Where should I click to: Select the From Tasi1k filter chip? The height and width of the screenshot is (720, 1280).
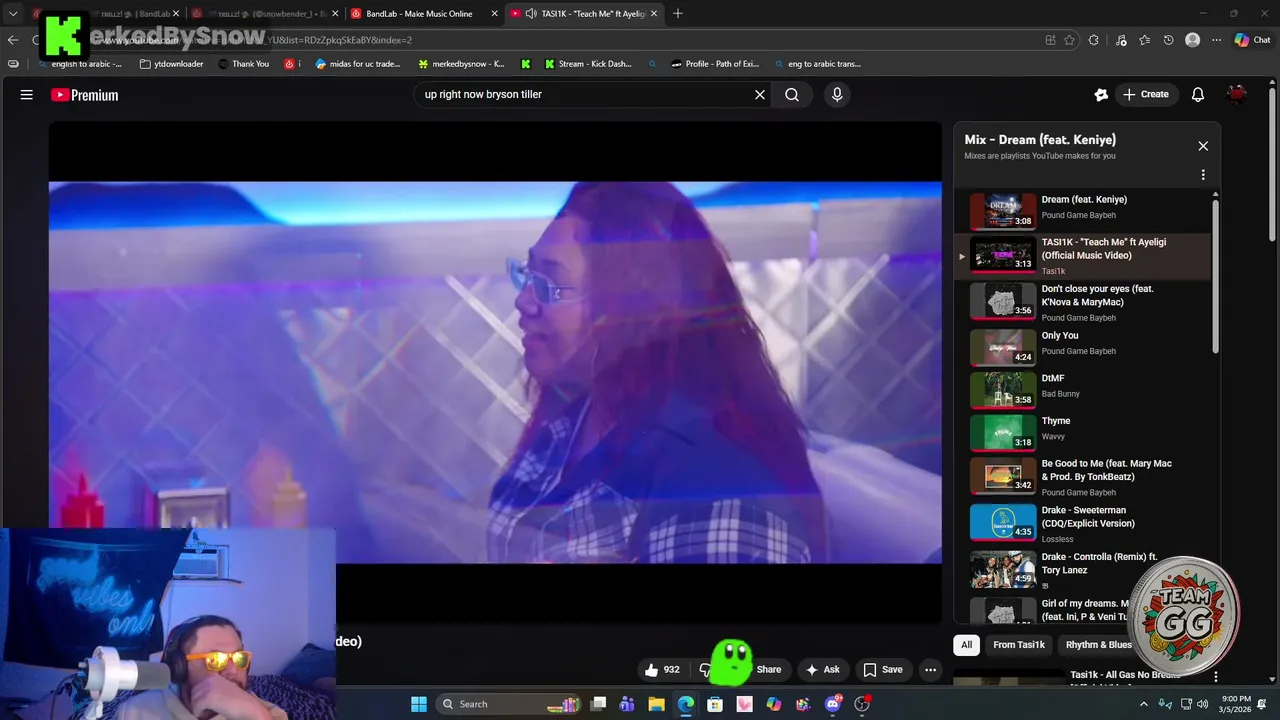[x=1018, y=645]
